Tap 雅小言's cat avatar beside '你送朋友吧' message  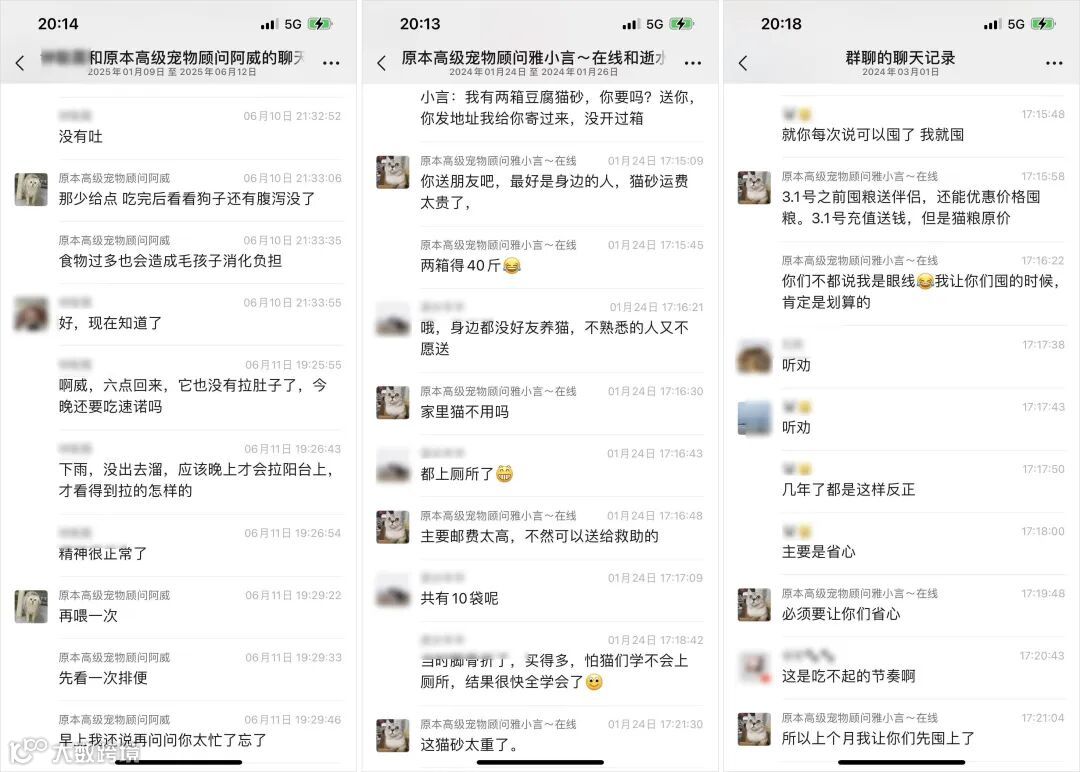point(393,172)
